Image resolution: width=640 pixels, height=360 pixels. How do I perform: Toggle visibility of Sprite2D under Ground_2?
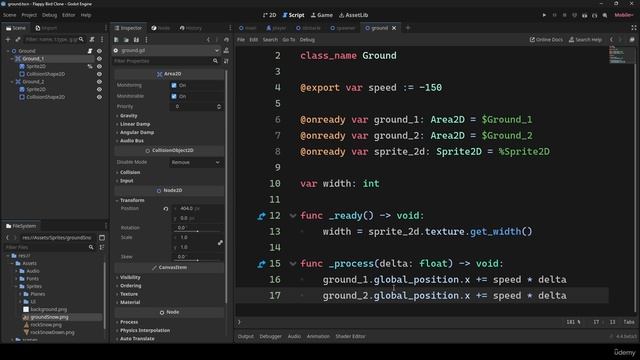99,89
